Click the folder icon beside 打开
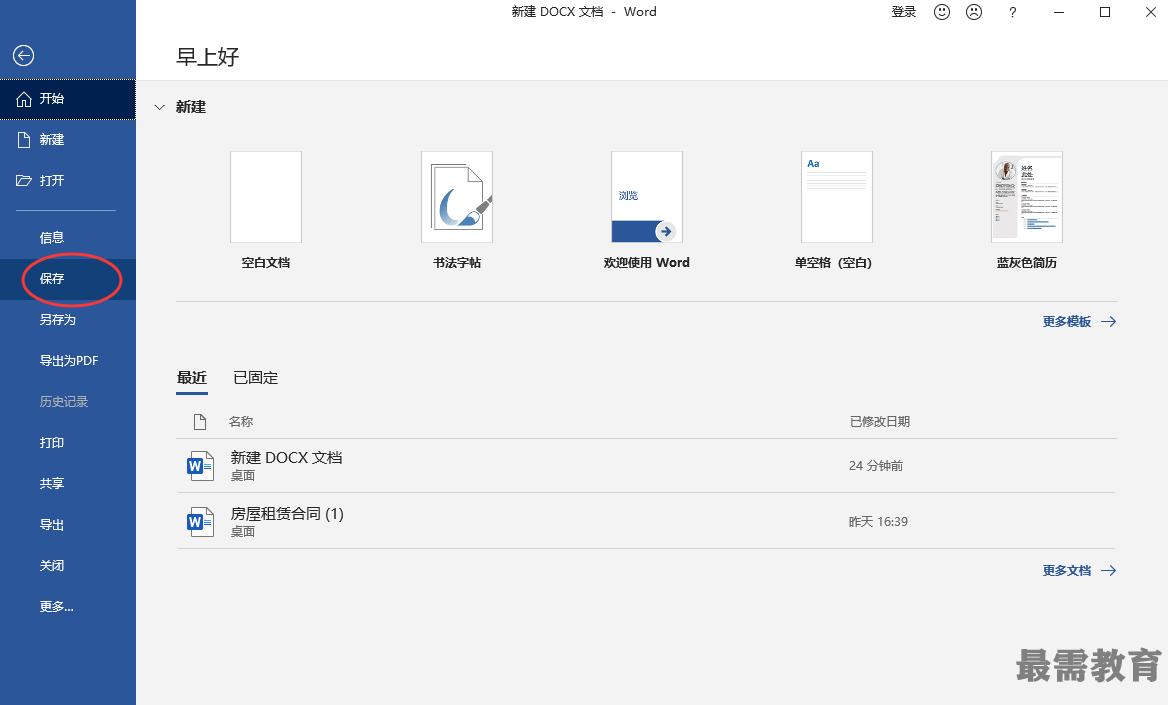The width and height of the screenshot is (1168, 705). tap(24, 180)
